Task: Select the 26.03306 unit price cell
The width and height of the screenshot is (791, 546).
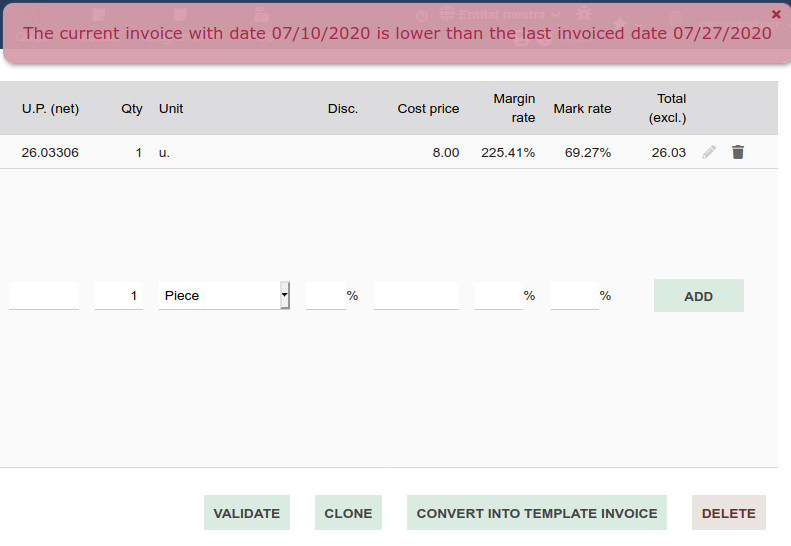Action: [x=50, y=153]
